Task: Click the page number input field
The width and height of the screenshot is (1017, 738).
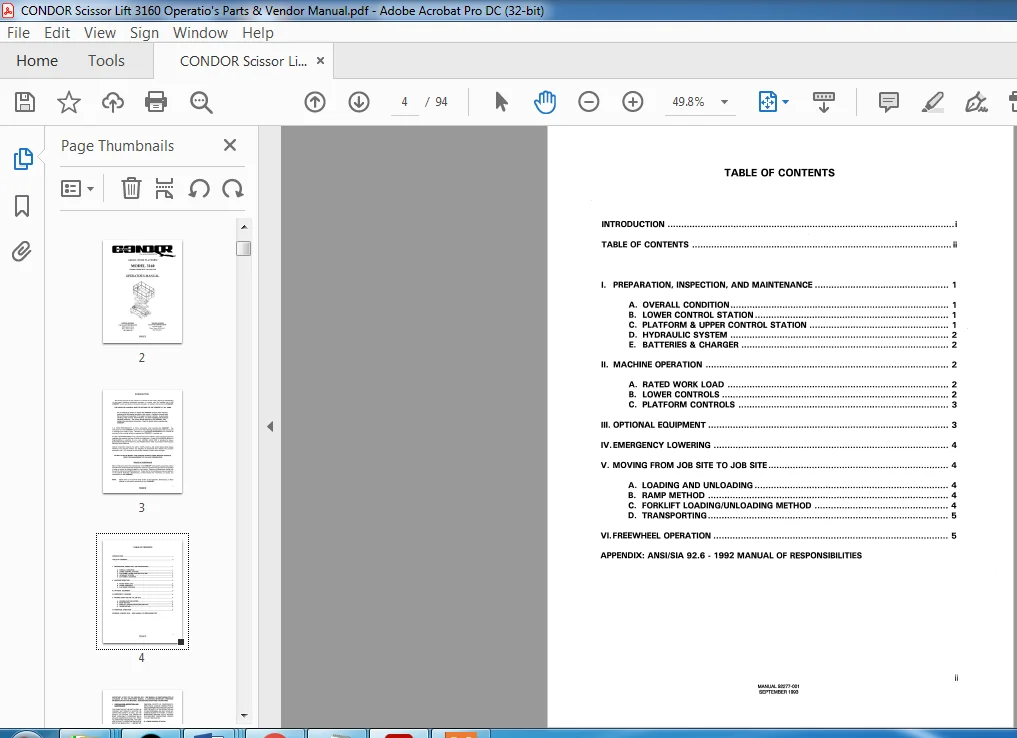Action: click(x=404, y=102)
